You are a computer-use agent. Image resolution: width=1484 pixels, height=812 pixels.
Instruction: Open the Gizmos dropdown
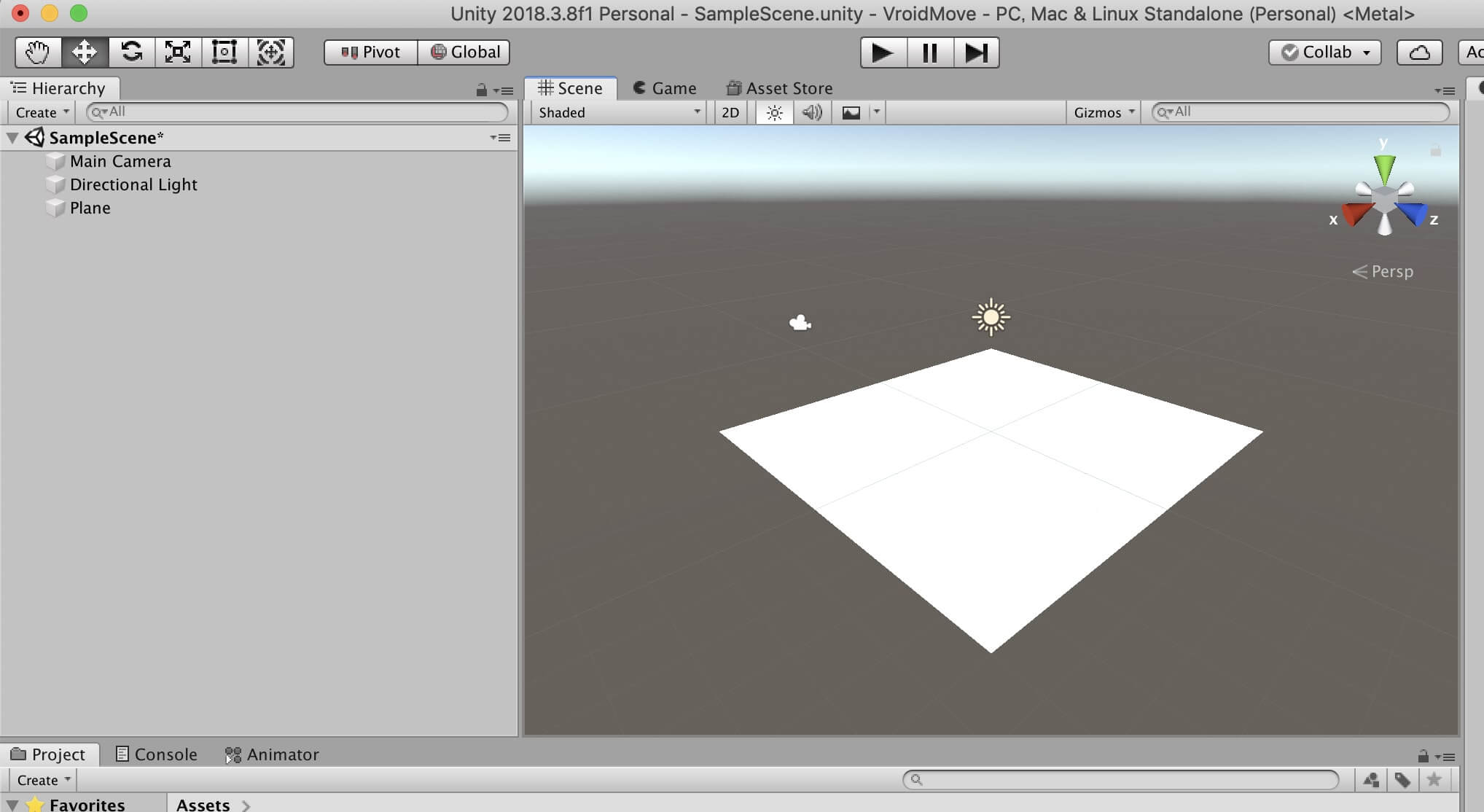[x=1104, y=112]
